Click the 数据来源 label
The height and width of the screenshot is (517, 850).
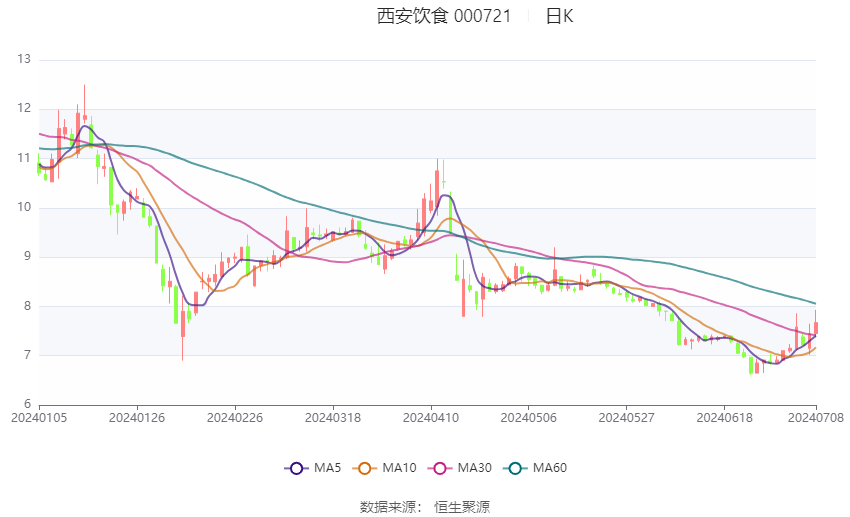coord(388,507)
